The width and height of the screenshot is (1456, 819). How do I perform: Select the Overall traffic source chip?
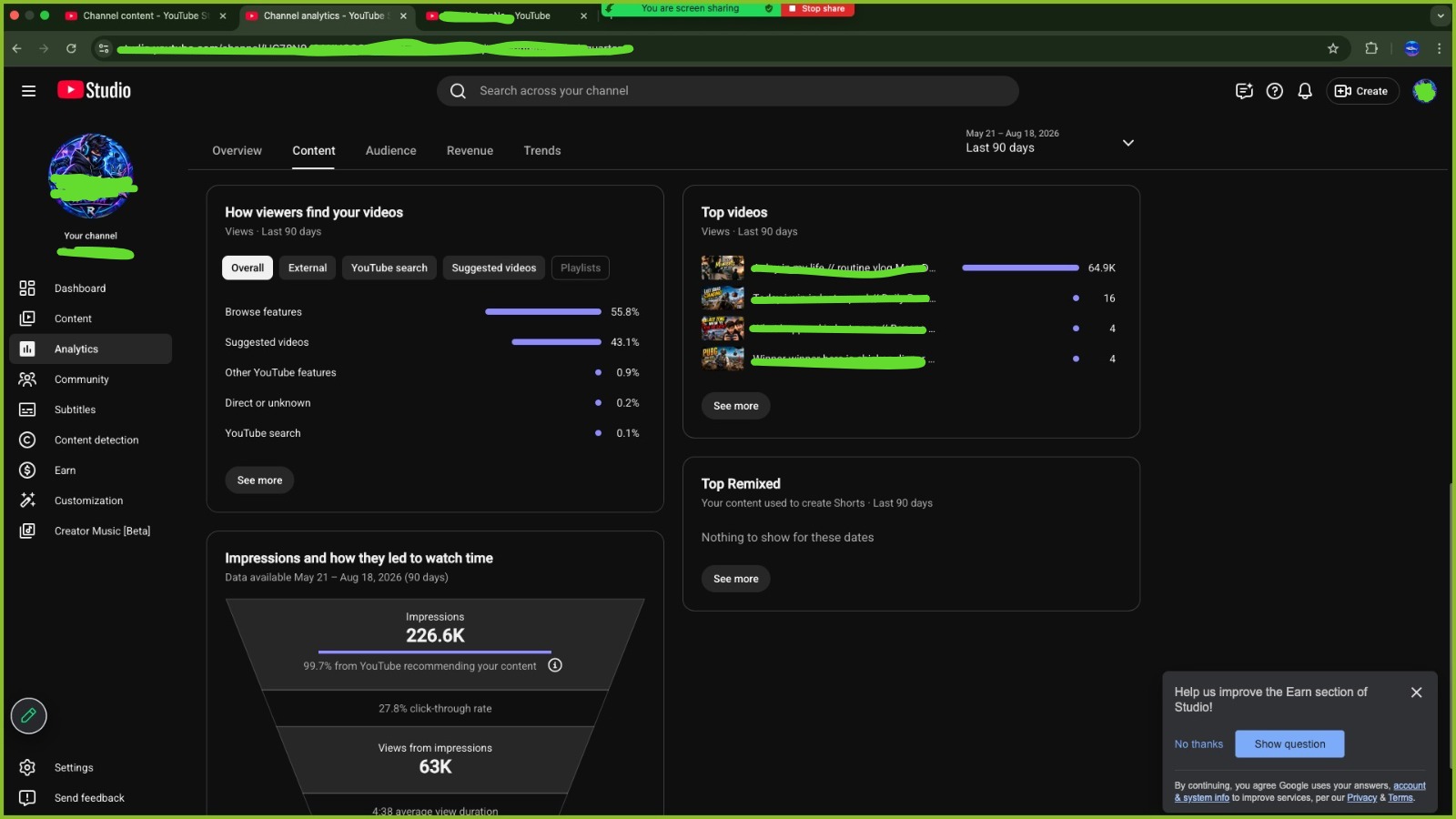coord(248,268)
